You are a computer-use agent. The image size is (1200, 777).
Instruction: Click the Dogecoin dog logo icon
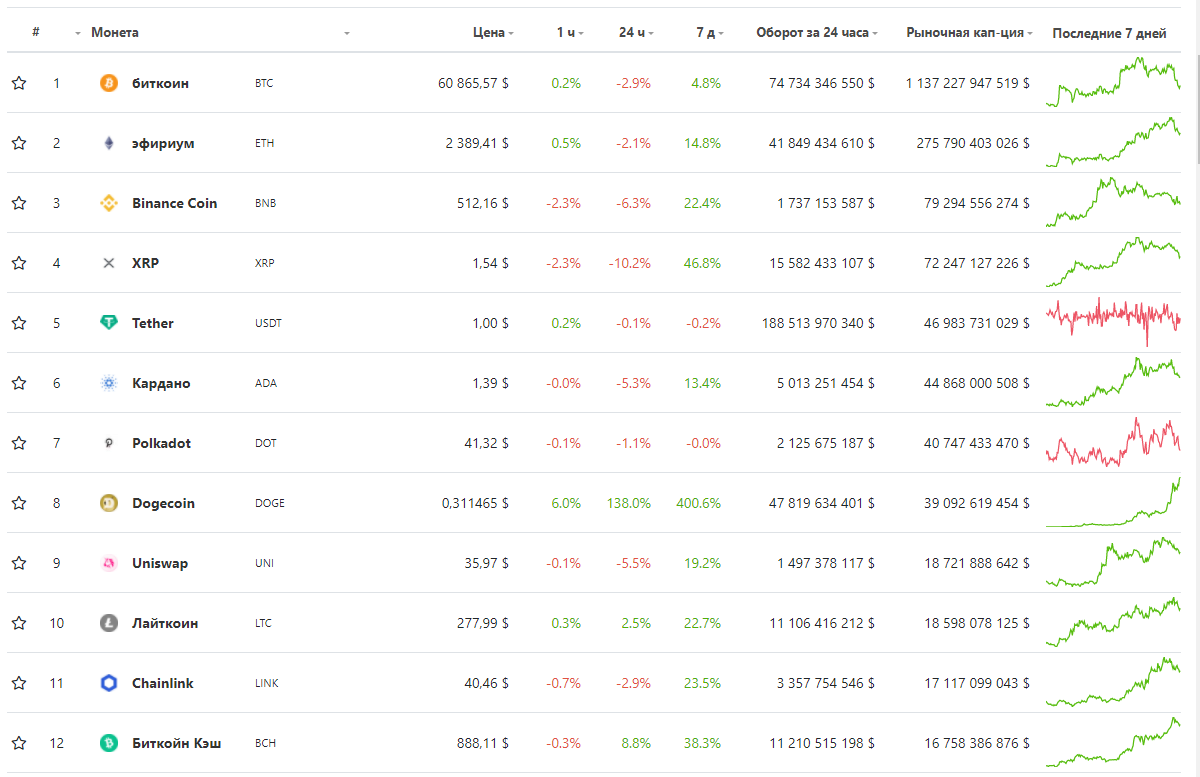point(109,503)
